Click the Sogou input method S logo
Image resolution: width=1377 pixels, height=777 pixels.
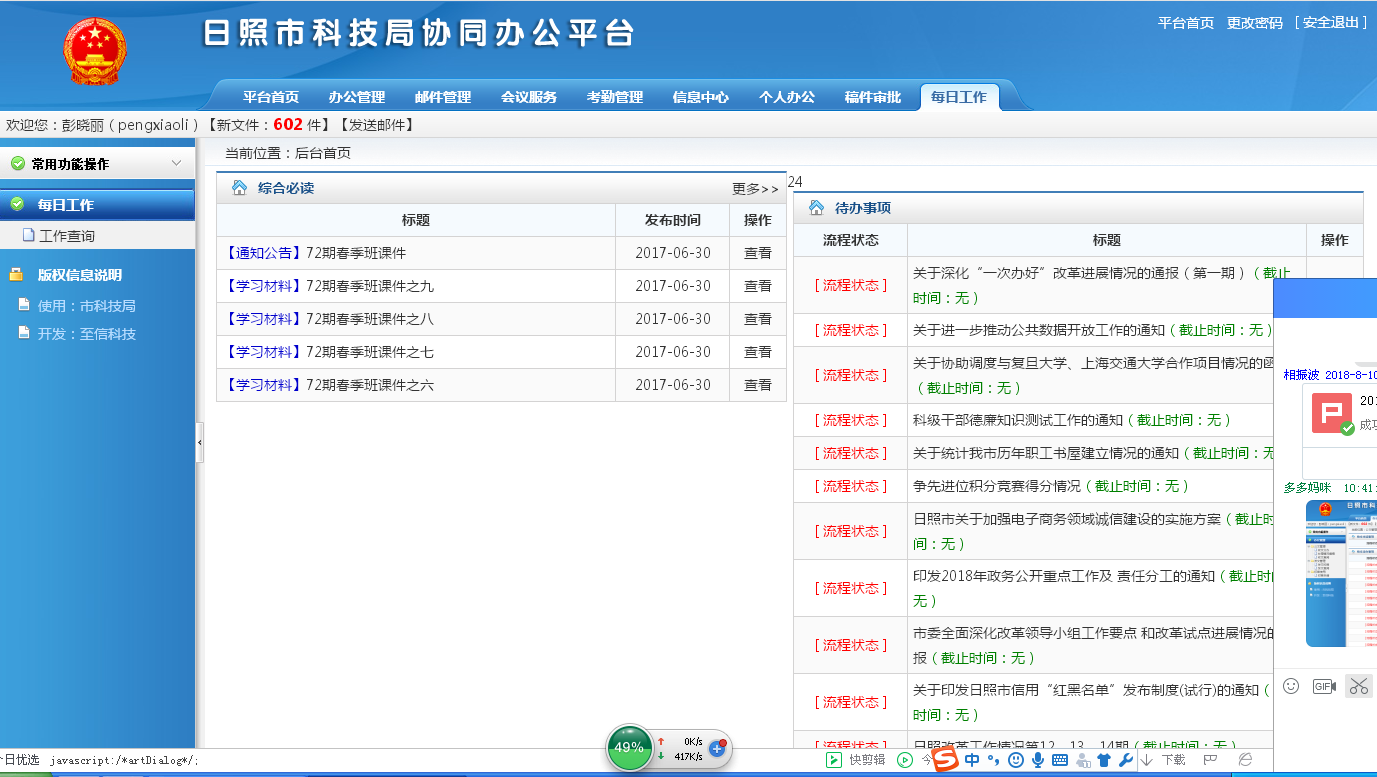coord(945,760)
